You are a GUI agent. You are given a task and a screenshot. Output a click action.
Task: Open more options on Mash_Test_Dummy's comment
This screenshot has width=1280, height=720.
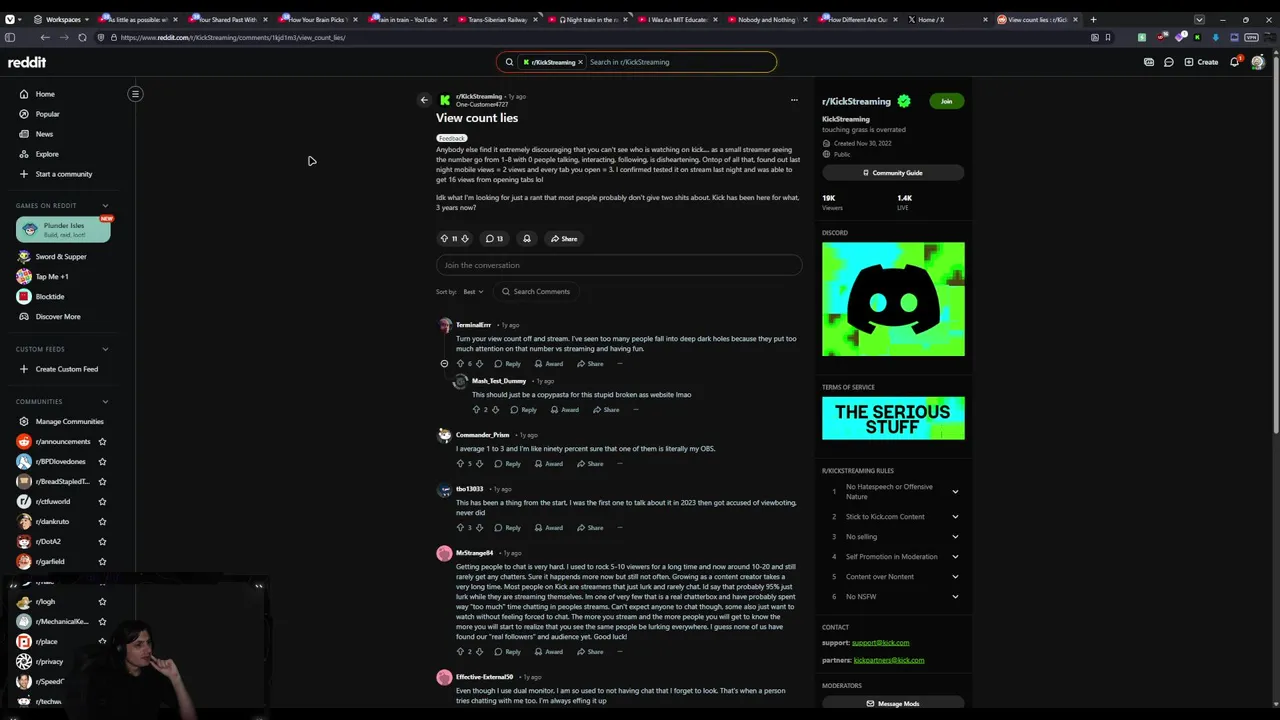tap(635, 410)
